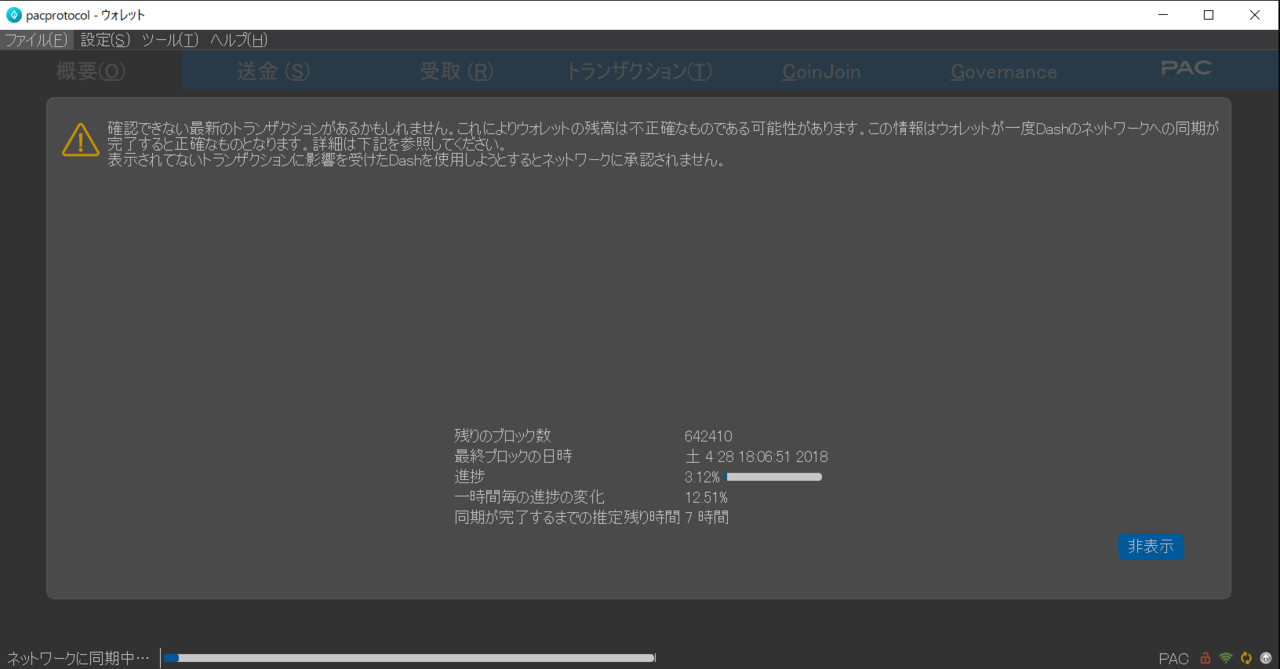This screenshot has width=1280, height=669.
Task: Open the ヘルプ(H) menu
Action: coord(238,40)
